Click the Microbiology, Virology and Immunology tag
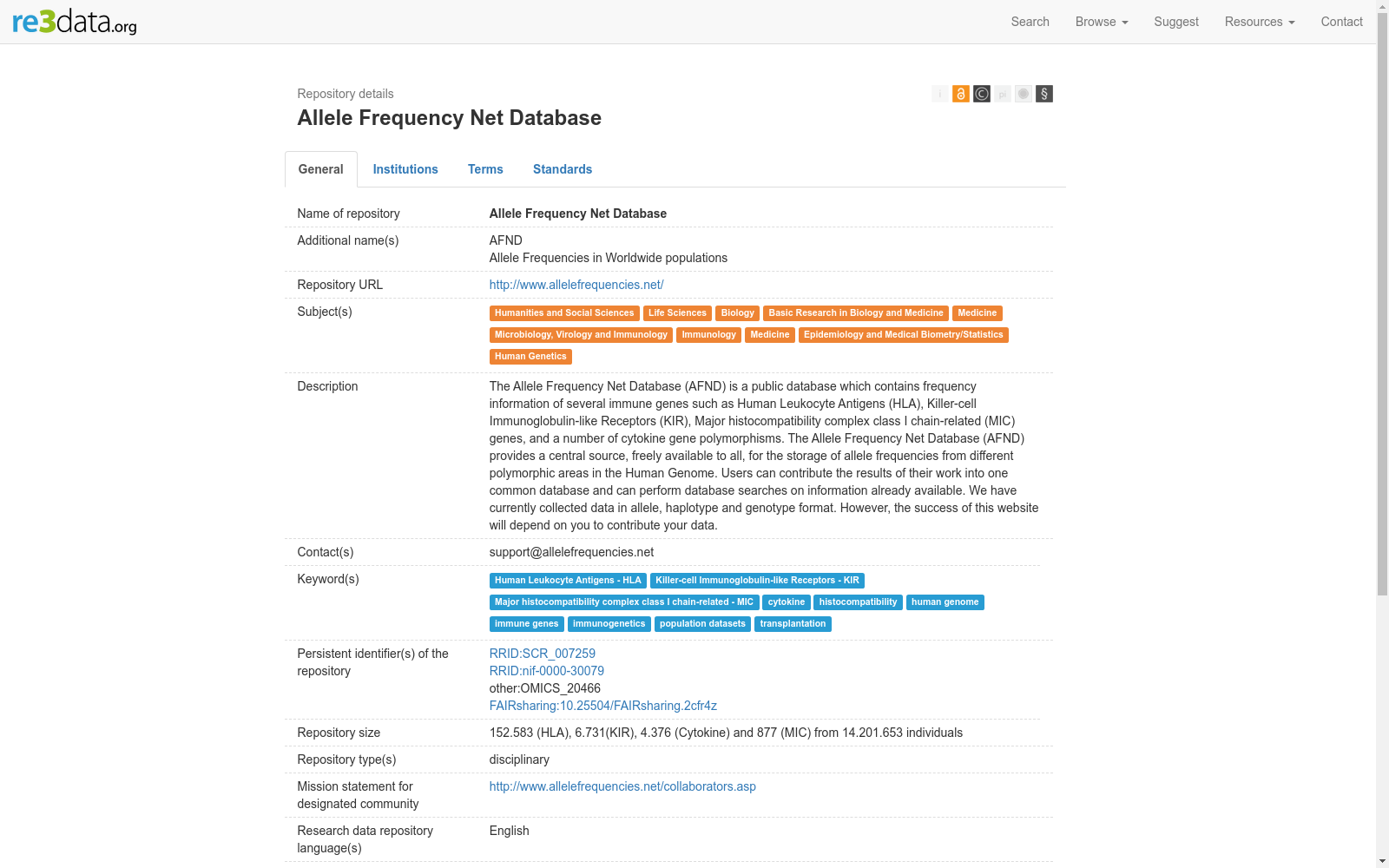 pos(581,335)
